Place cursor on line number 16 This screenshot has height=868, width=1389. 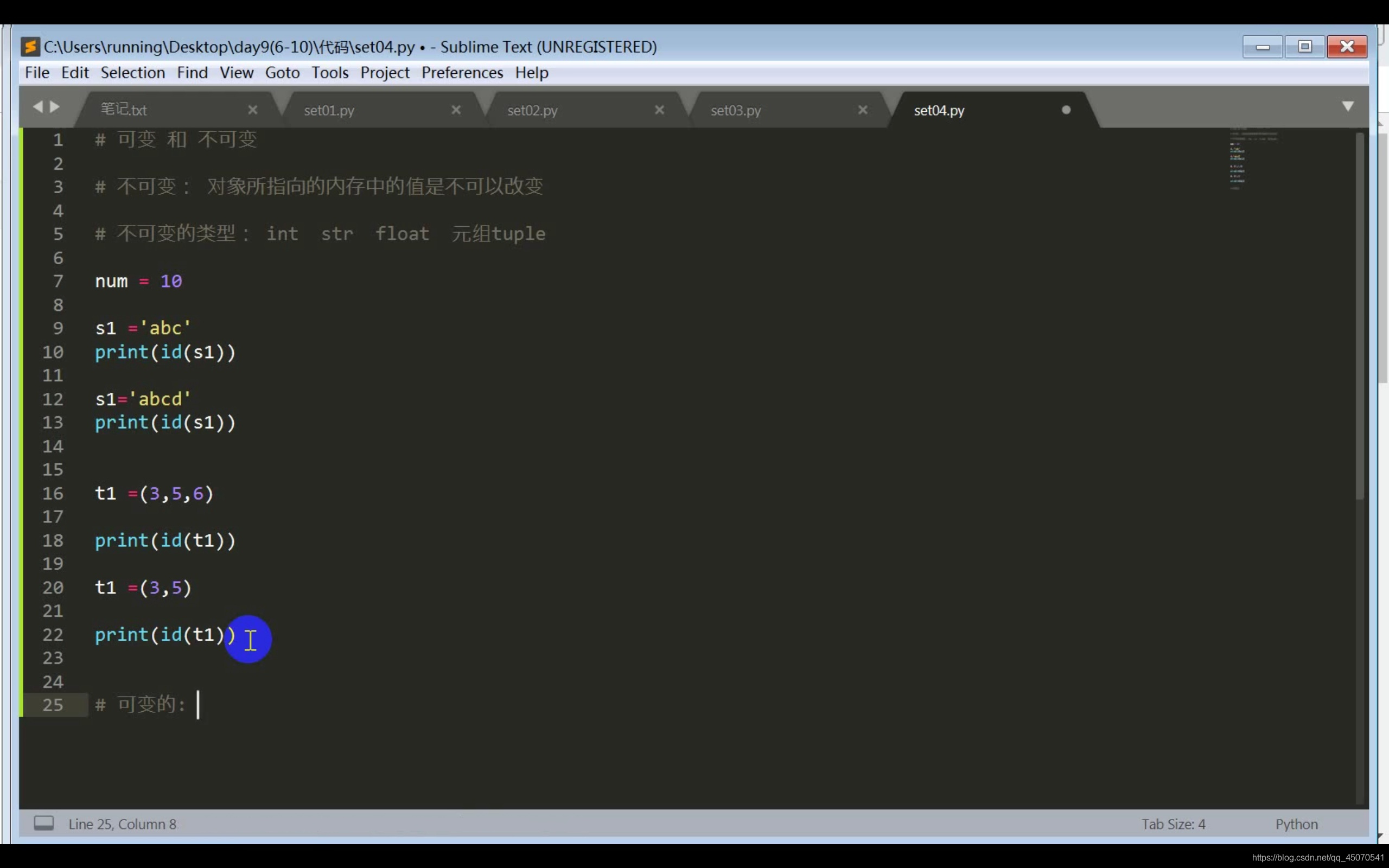(x=53, y=493)
